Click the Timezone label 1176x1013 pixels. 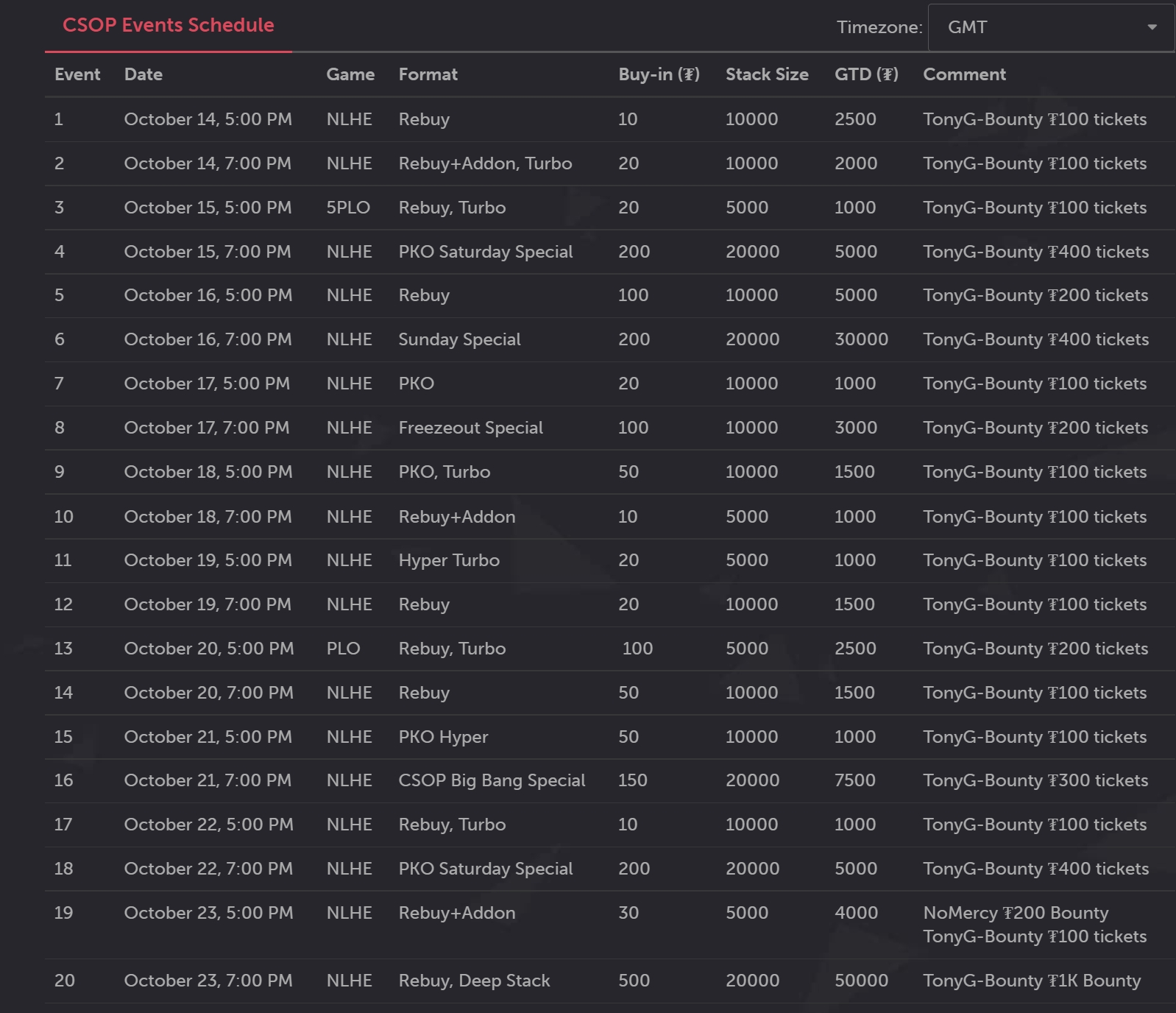click(x=879, y=27)
